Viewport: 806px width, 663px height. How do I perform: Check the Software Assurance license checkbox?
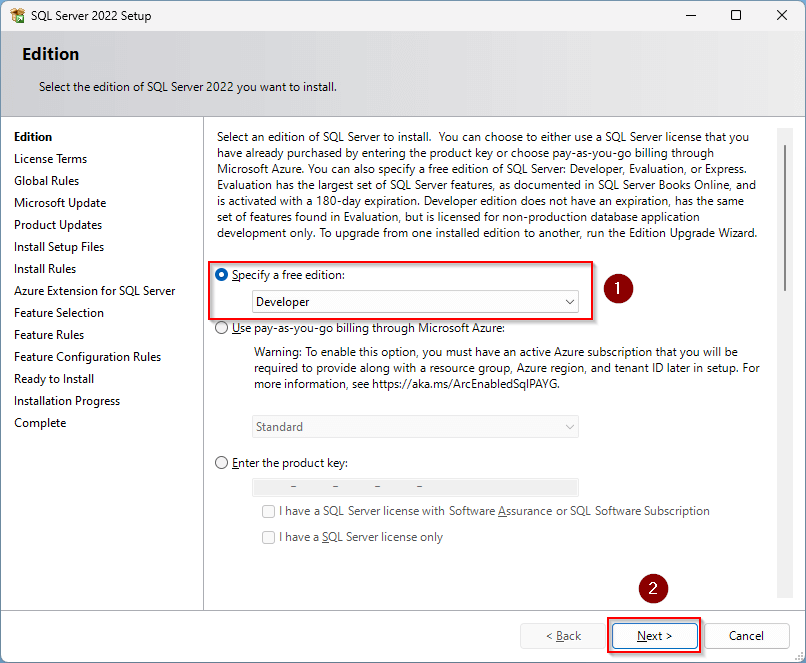pos(268,511)
